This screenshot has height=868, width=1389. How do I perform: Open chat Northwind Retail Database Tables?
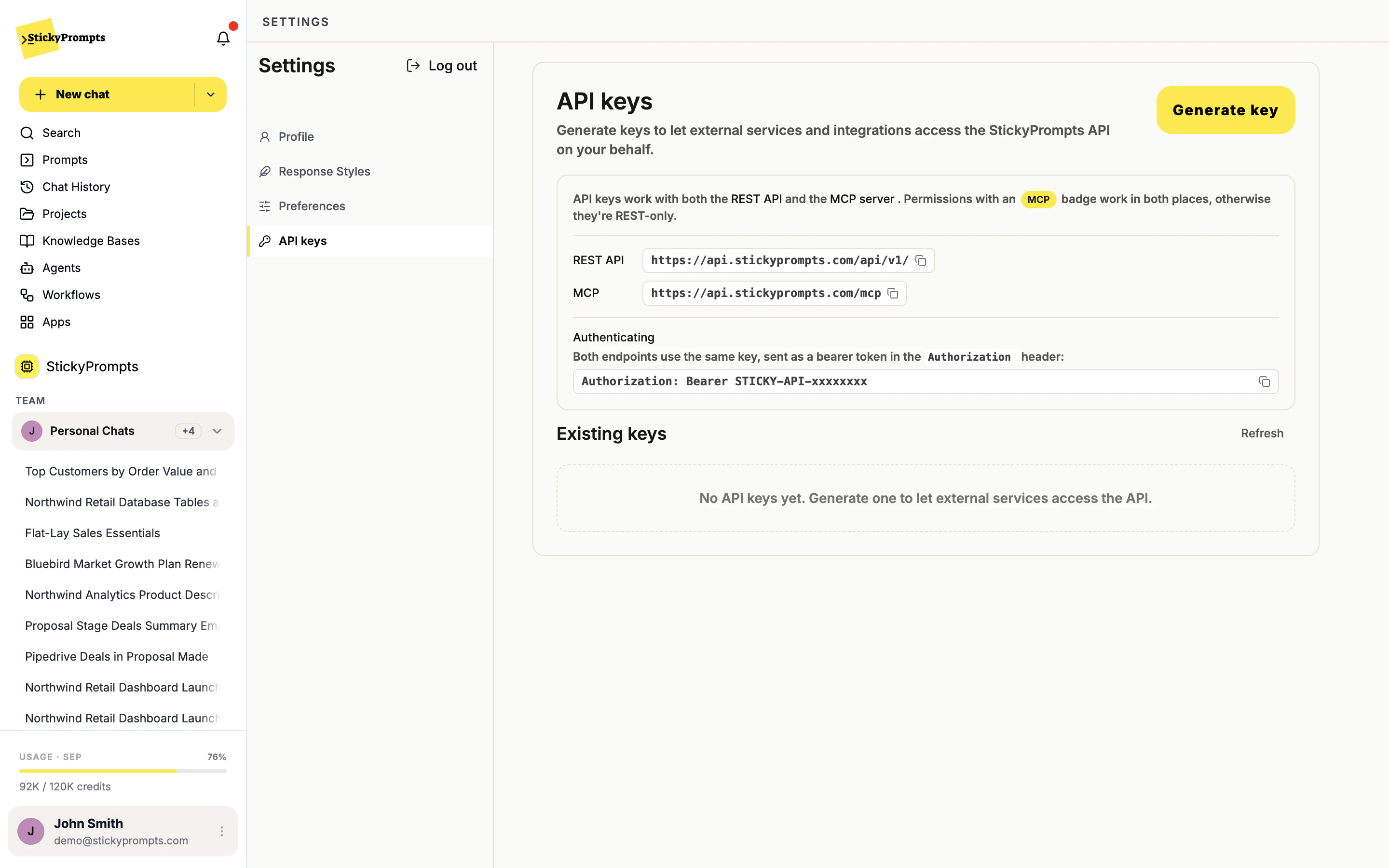pyautogui.click(x=123, y=502)
